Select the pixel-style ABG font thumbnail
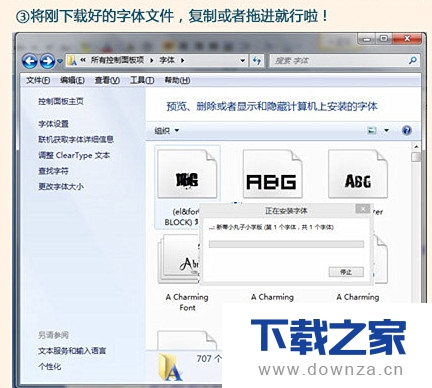This screenshot has height=388, width=432. [x=272, y=174]
